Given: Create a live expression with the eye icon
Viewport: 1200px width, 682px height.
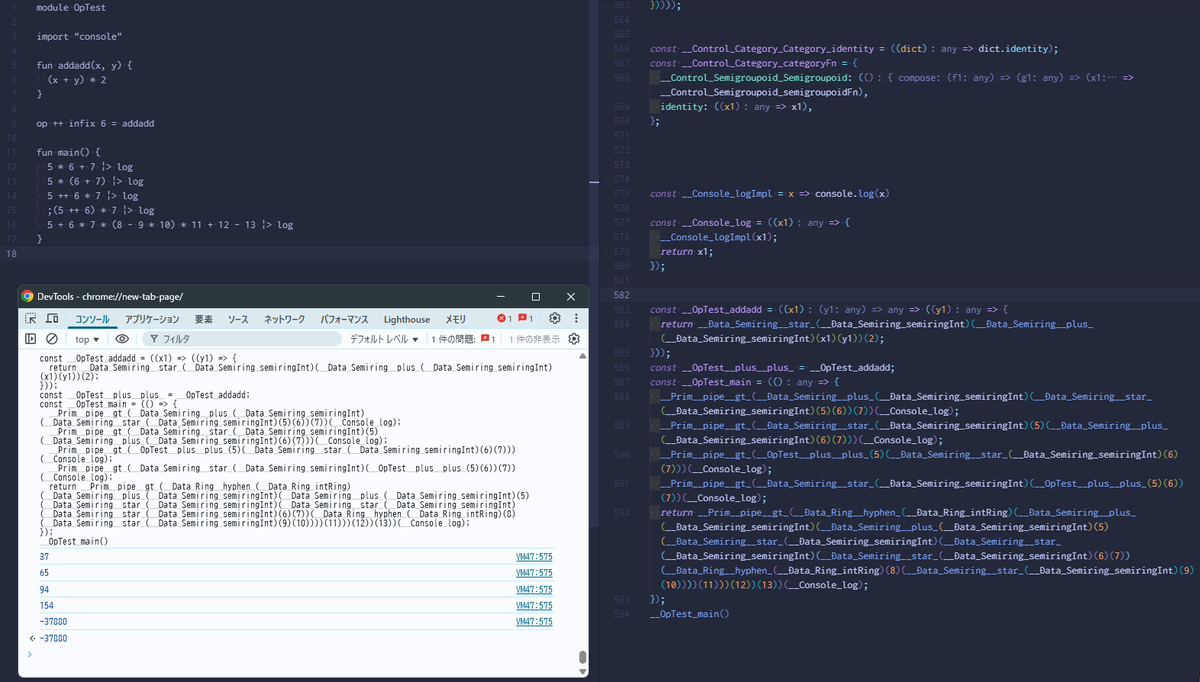Looking at the screenshot, I should [122, 339].
